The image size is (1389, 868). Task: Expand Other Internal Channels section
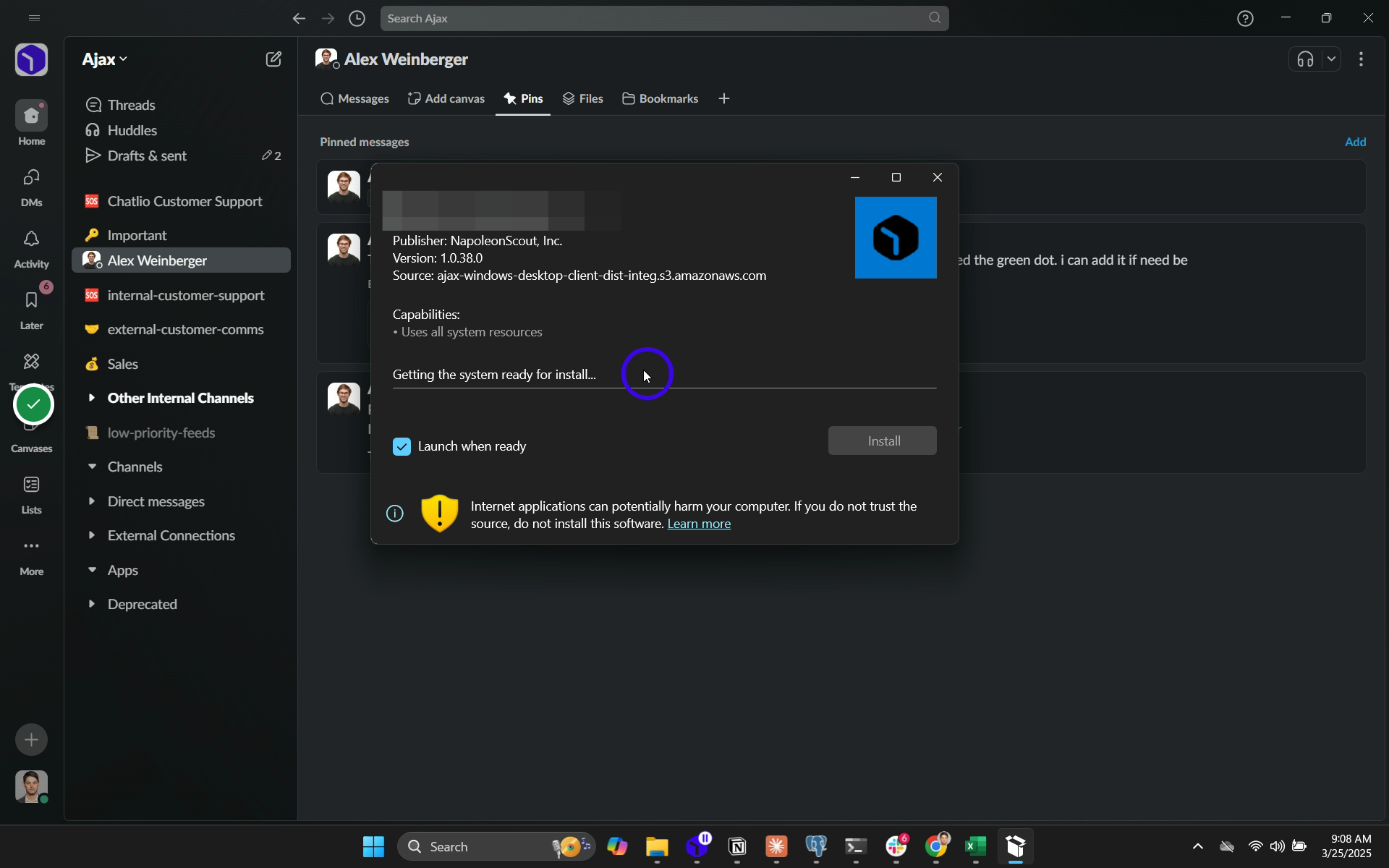click(91, 397)
